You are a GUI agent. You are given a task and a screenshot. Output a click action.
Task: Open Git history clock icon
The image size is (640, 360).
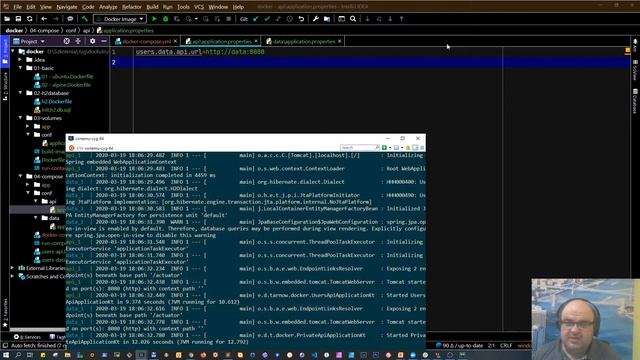289,19
